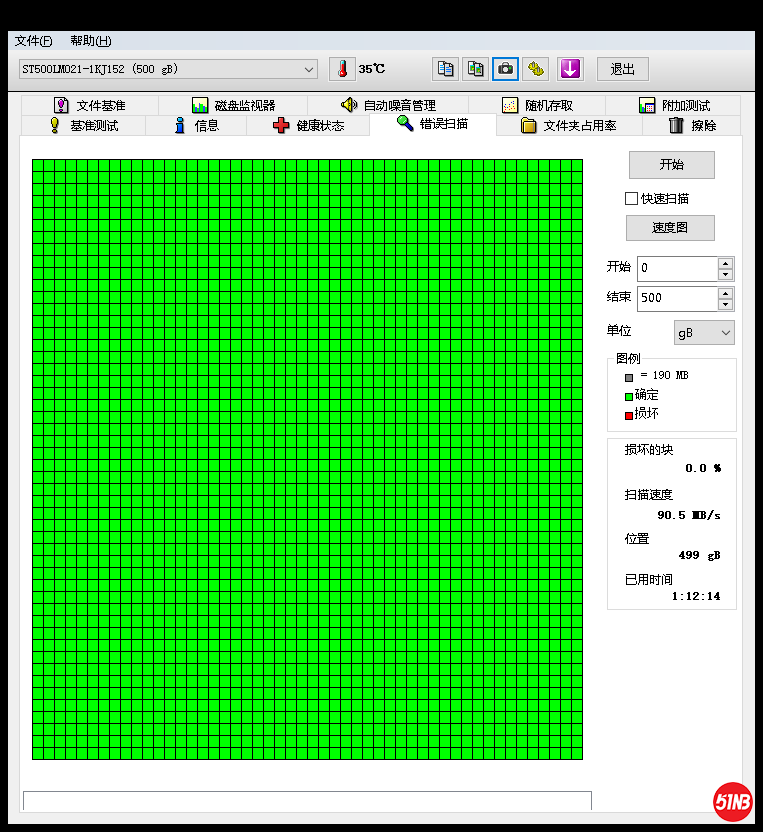Viewport: 763px width, 832px height.
Task: Click the 速度图 button
Action: (x=670, y=228)
